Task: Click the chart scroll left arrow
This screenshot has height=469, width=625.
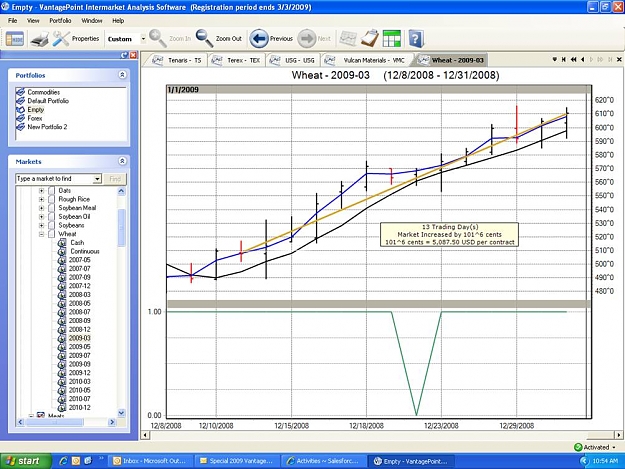Action: point(145,435)
